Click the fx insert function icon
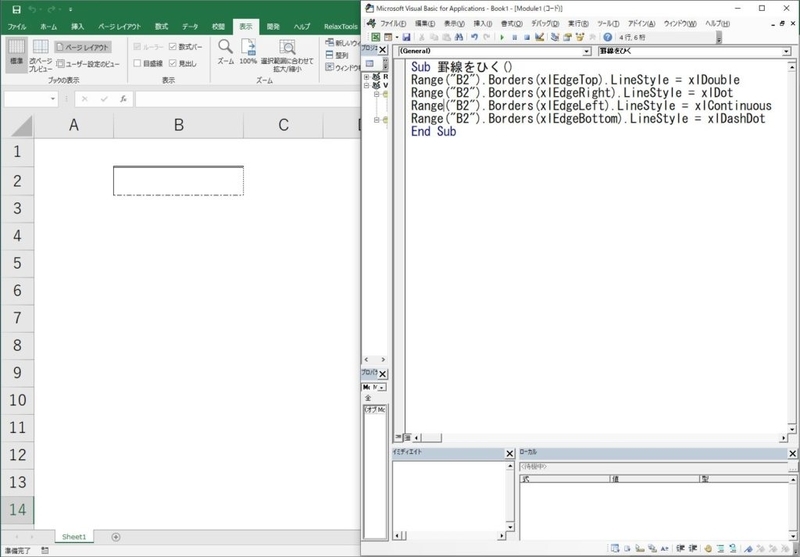800x557 pixels. [123, 99]
